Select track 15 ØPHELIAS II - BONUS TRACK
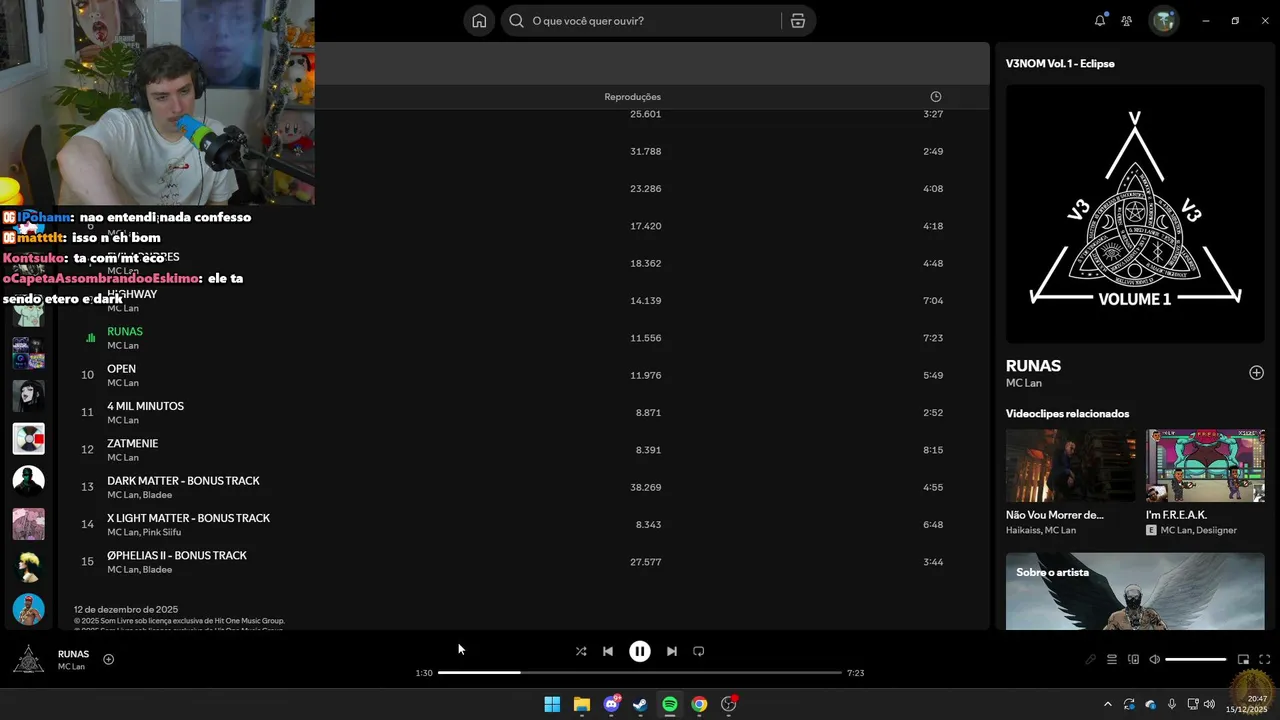 [x=523, y=562]
